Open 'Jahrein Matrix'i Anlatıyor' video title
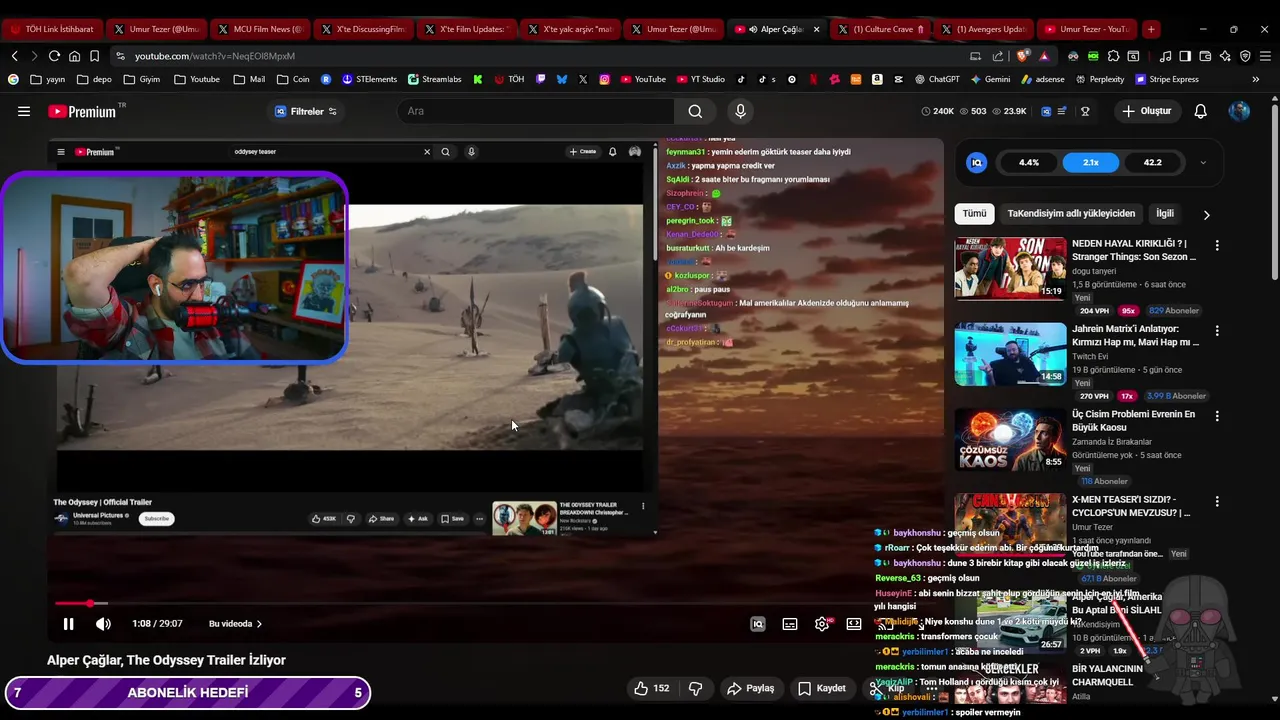The image size is (1280, 720). click(1135, 335)
